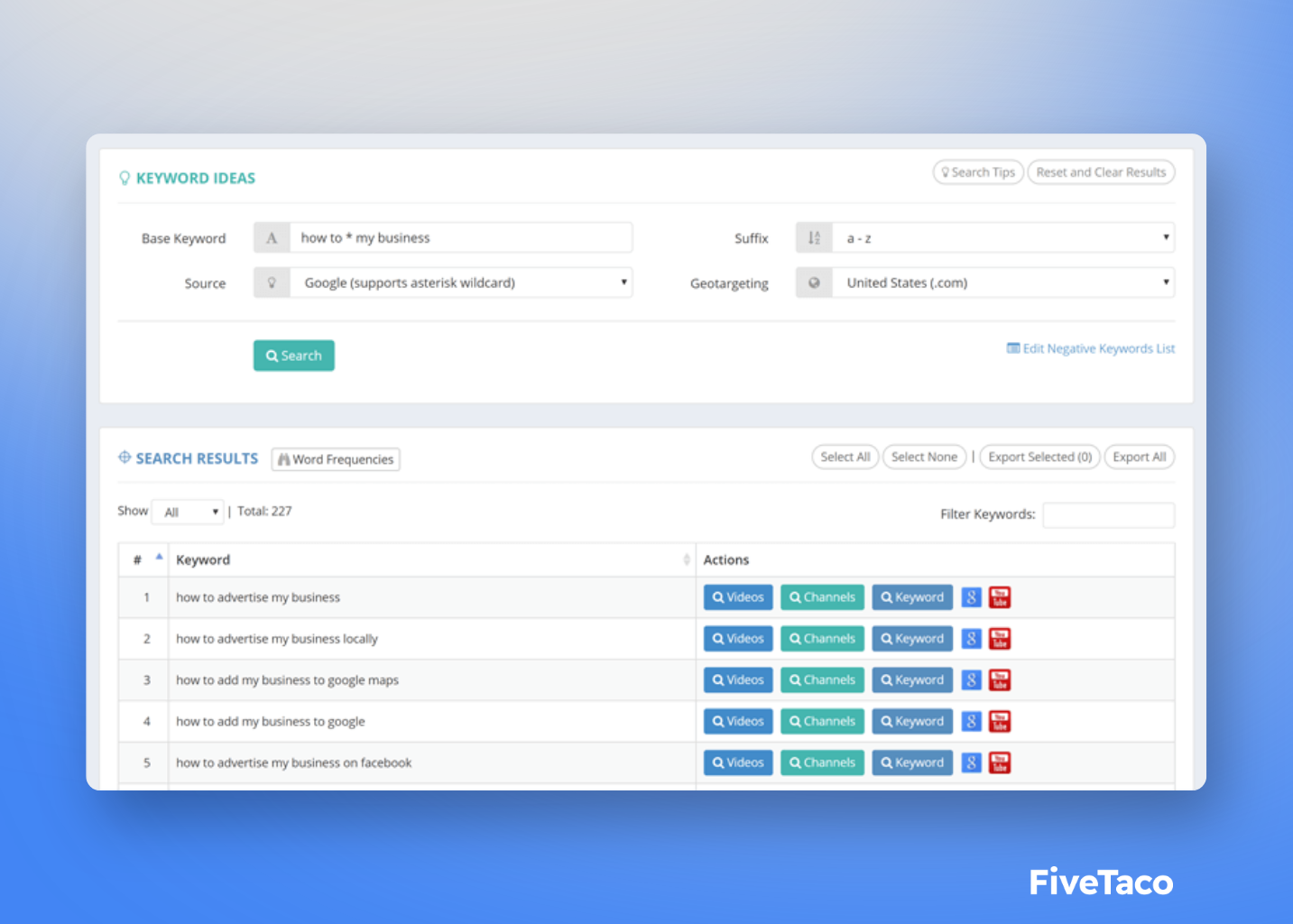1293x924 pixels.
Task: Open the Edit Negative Keywords List link
Action: [x=1097, y=347]
